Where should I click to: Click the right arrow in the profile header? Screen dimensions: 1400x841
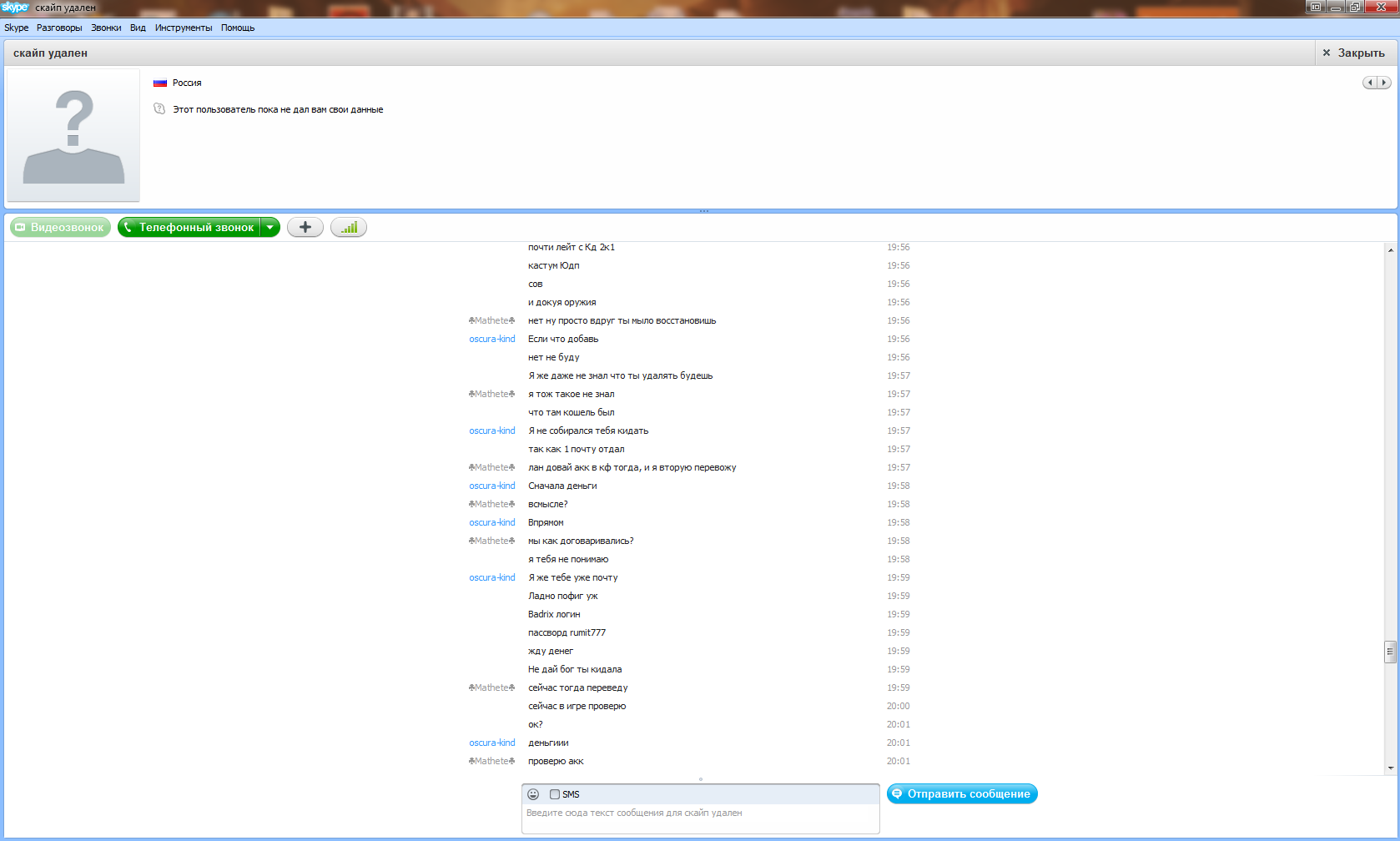tap(1384, 83)
